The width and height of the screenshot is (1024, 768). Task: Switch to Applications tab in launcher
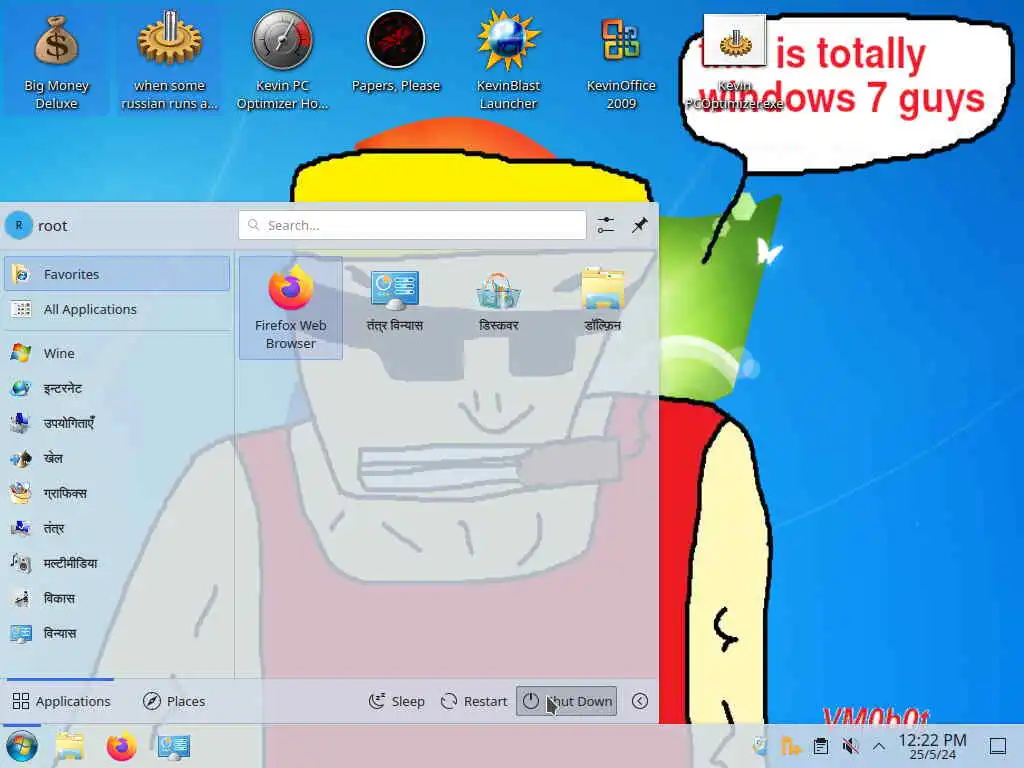tap(61, 701)
